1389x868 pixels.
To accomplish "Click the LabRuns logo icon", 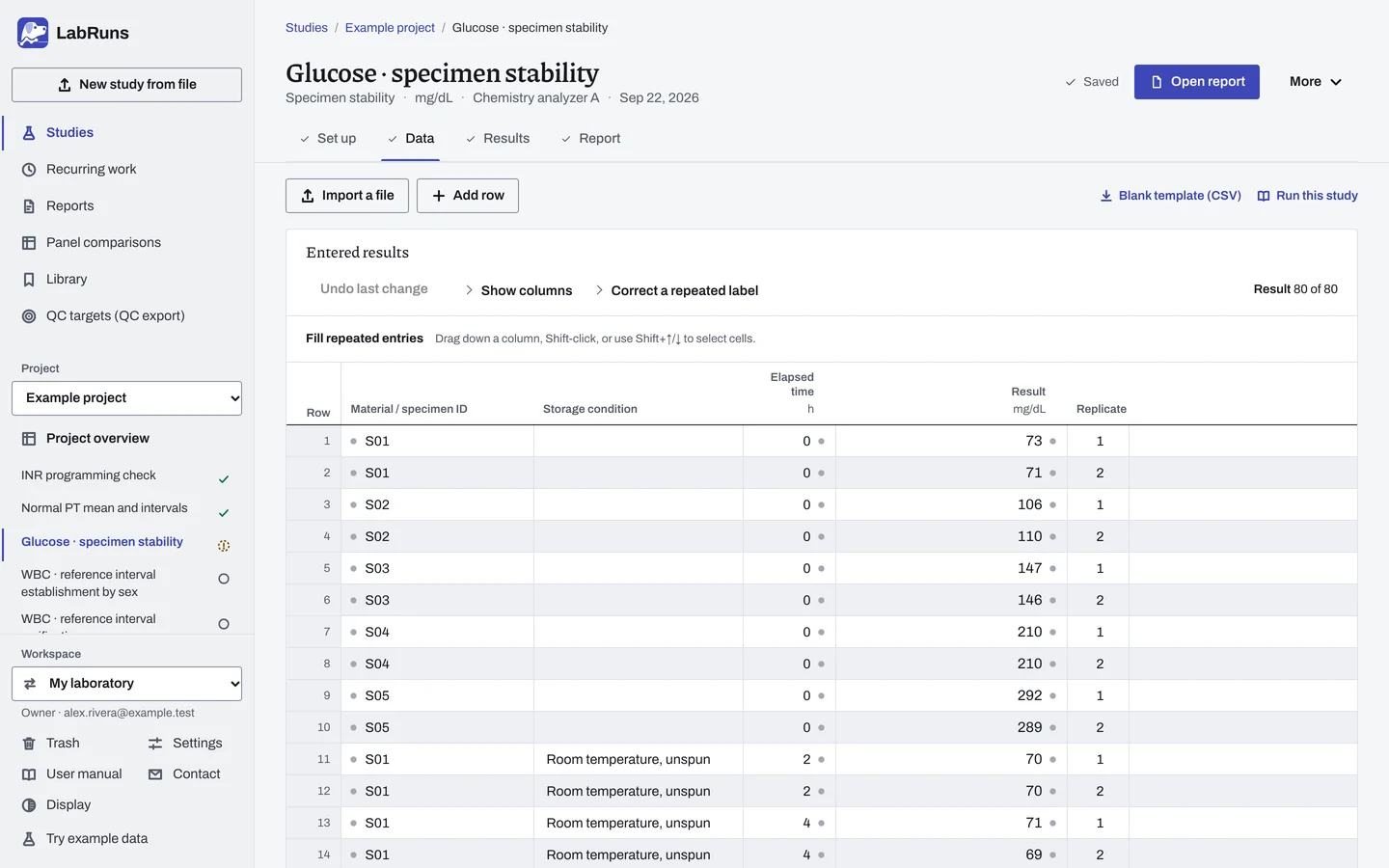I will 33,33.
